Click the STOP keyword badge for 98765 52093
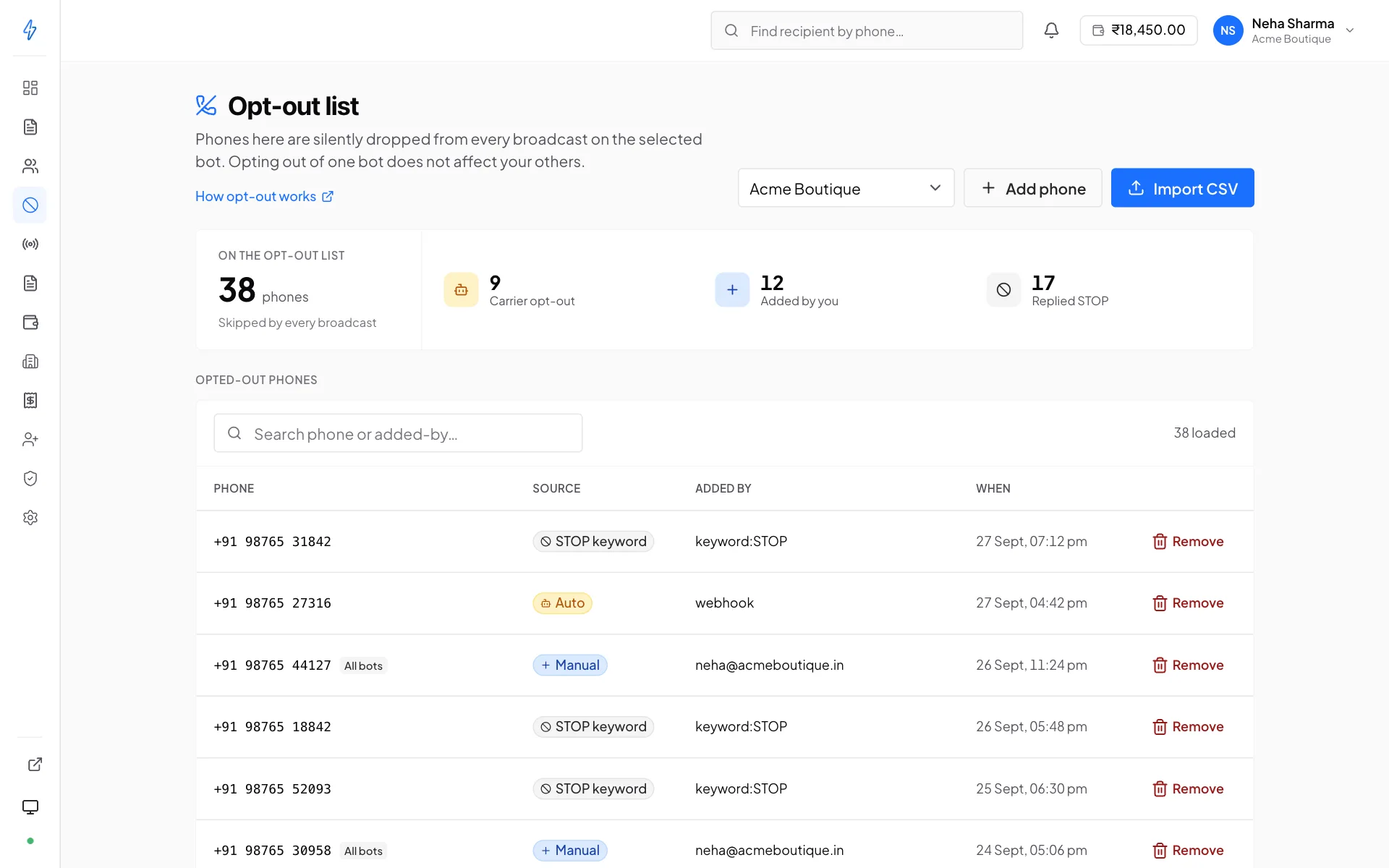 pos(593,789)
